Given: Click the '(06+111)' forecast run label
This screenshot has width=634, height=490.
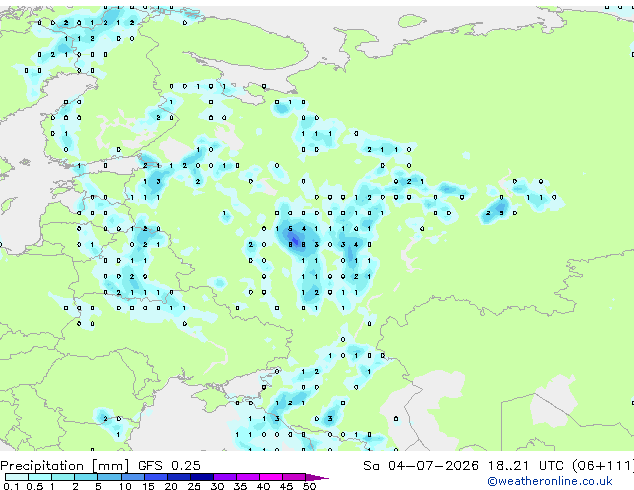Looking at the screenshot, I should tap(603, 466).
